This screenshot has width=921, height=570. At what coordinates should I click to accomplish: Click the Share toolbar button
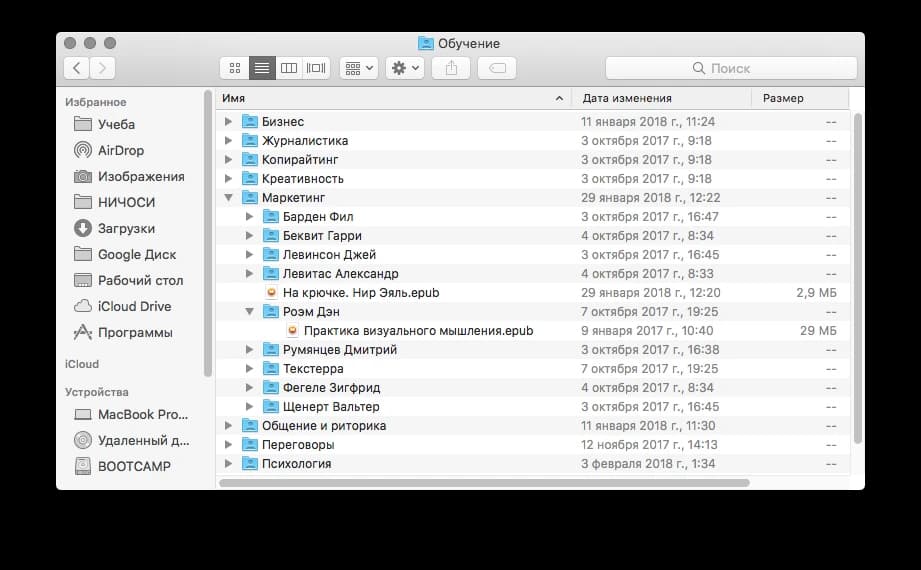coord(451,68)
